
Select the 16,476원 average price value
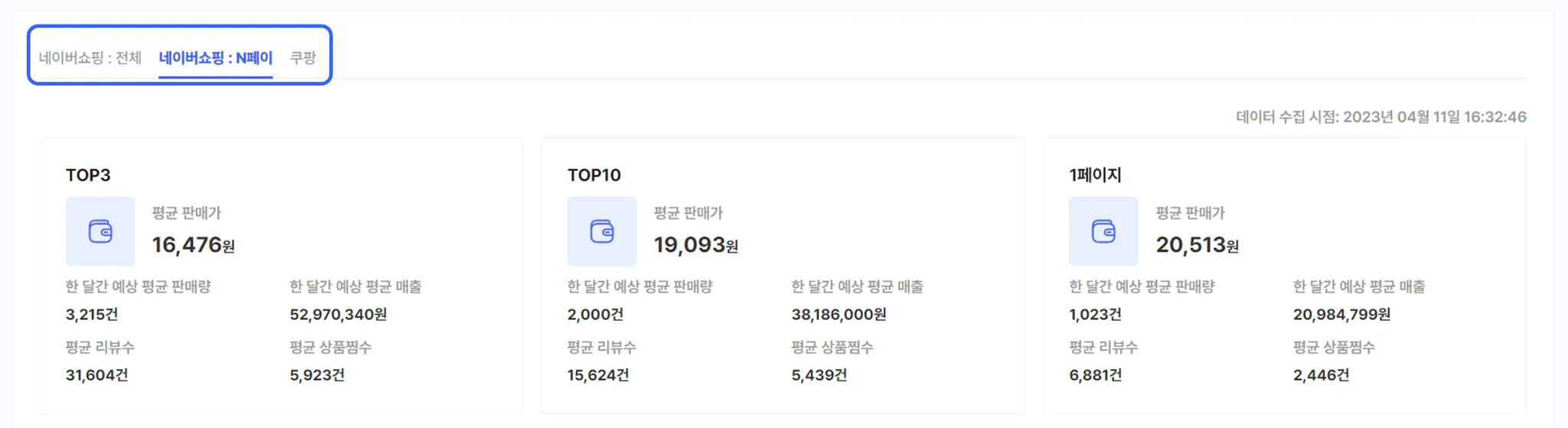pos(193,245)
